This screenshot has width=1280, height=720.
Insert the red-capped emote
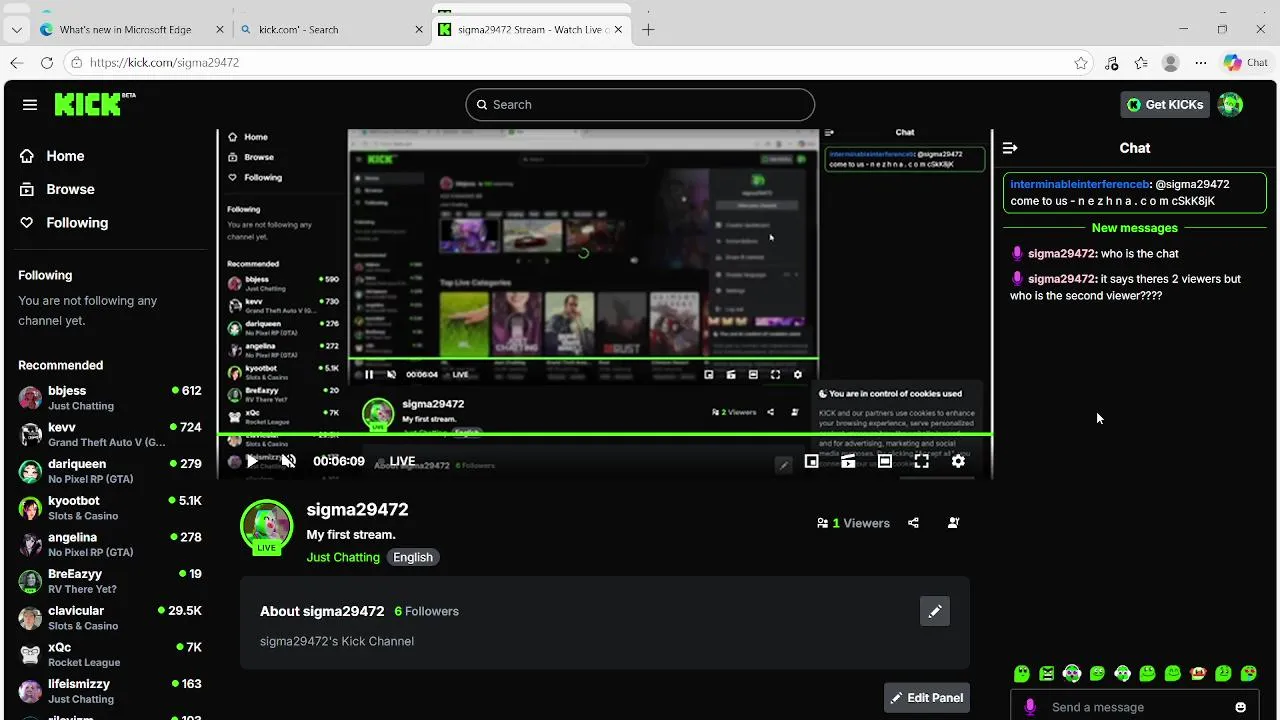(x=1198, y=674)
